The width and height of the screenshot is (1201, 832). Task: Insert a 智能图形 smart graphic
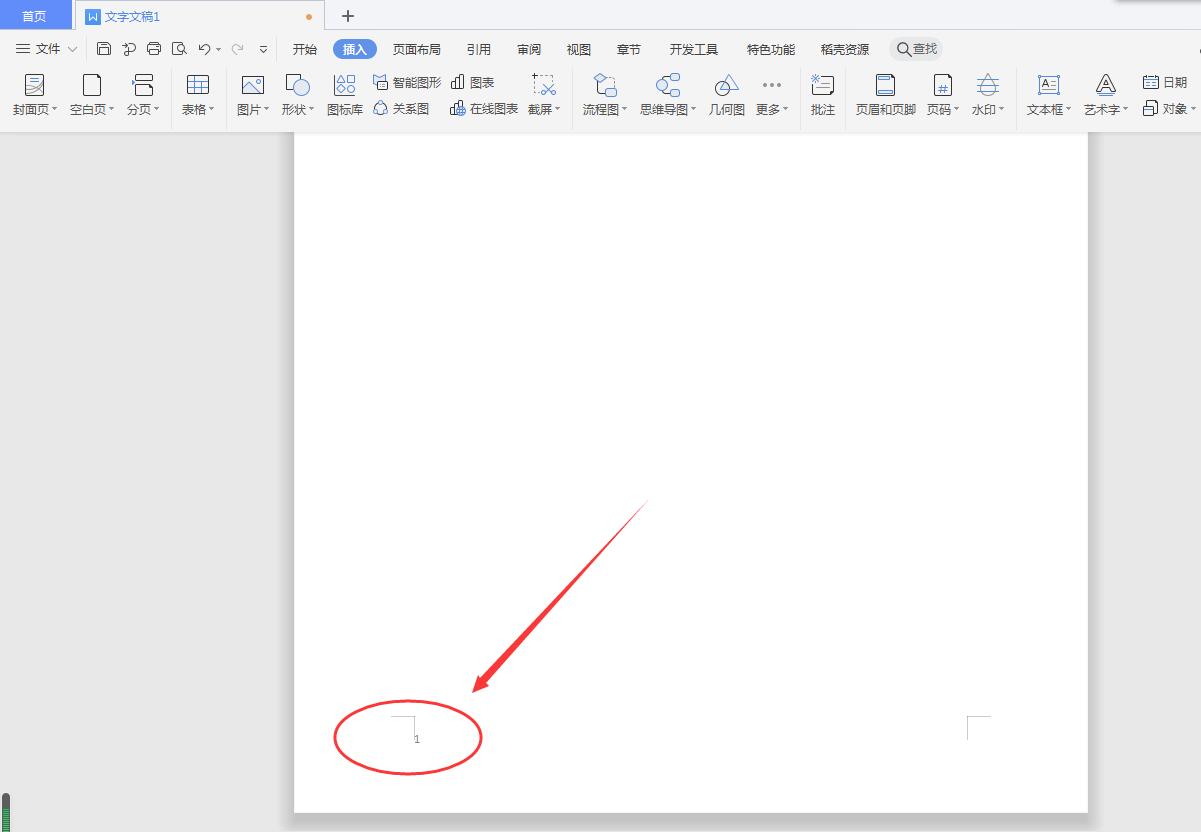pos(406,82)
